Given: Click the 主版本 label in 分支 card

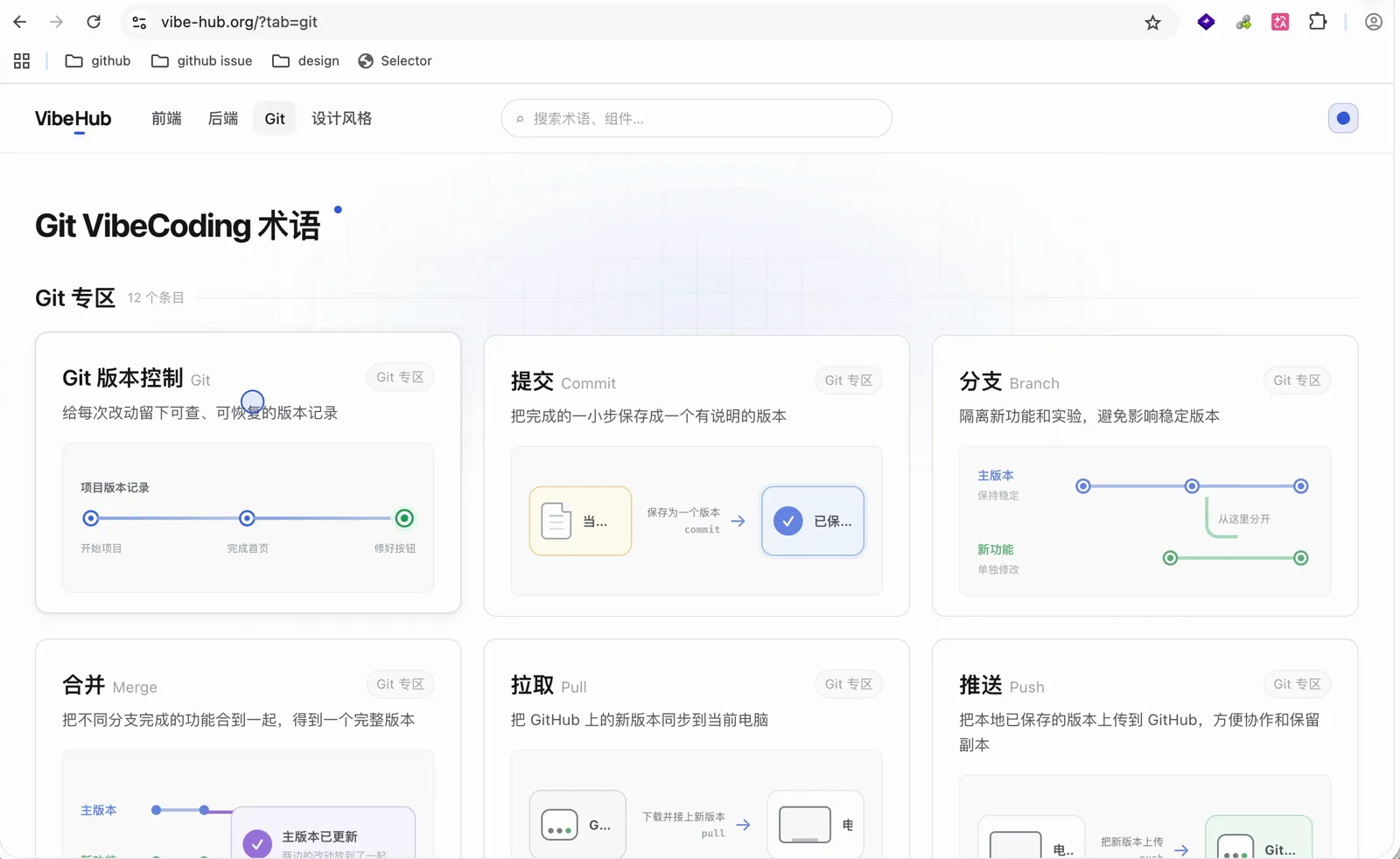Looking at the screenshot, I should tap(996, 476).
